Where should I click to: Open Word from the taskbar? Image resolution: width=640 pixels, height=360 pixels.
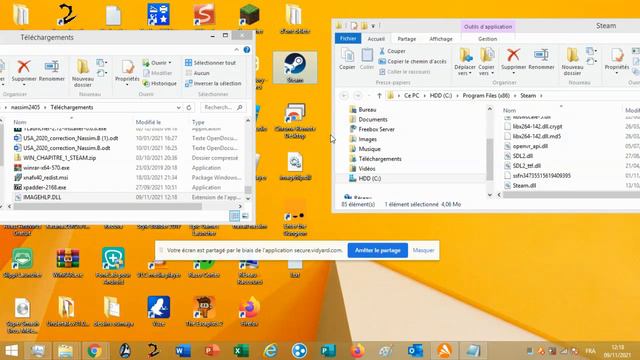183,351
